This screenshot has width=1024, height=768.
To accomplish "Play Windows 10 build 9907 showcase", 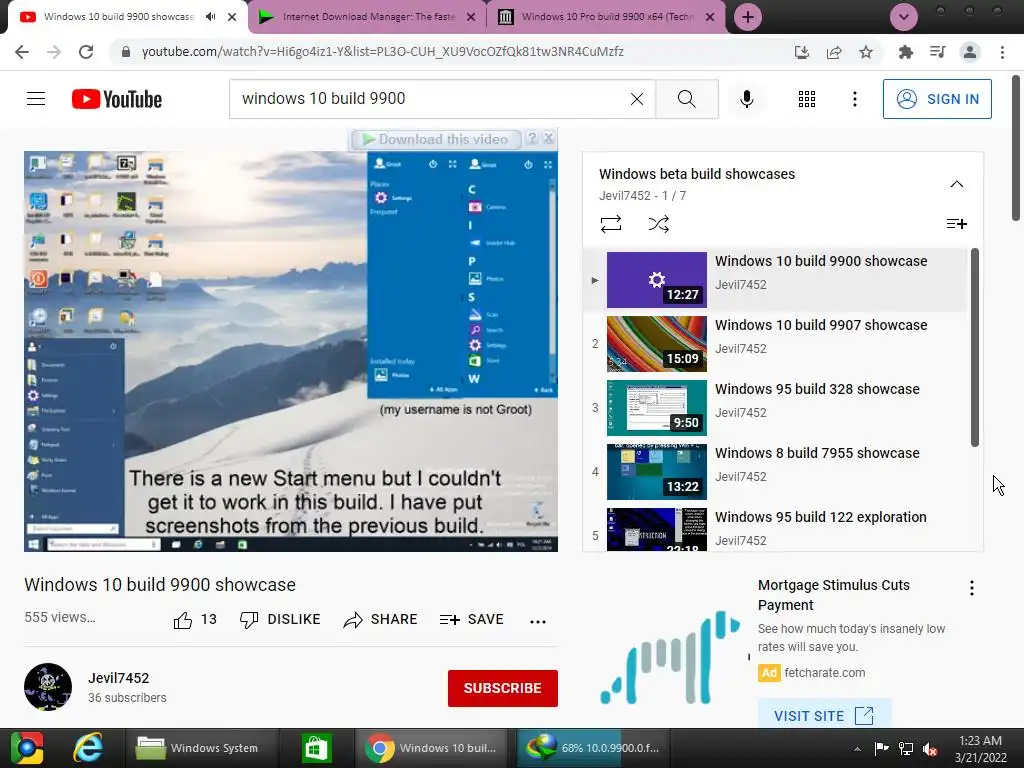I will (775, 344).
